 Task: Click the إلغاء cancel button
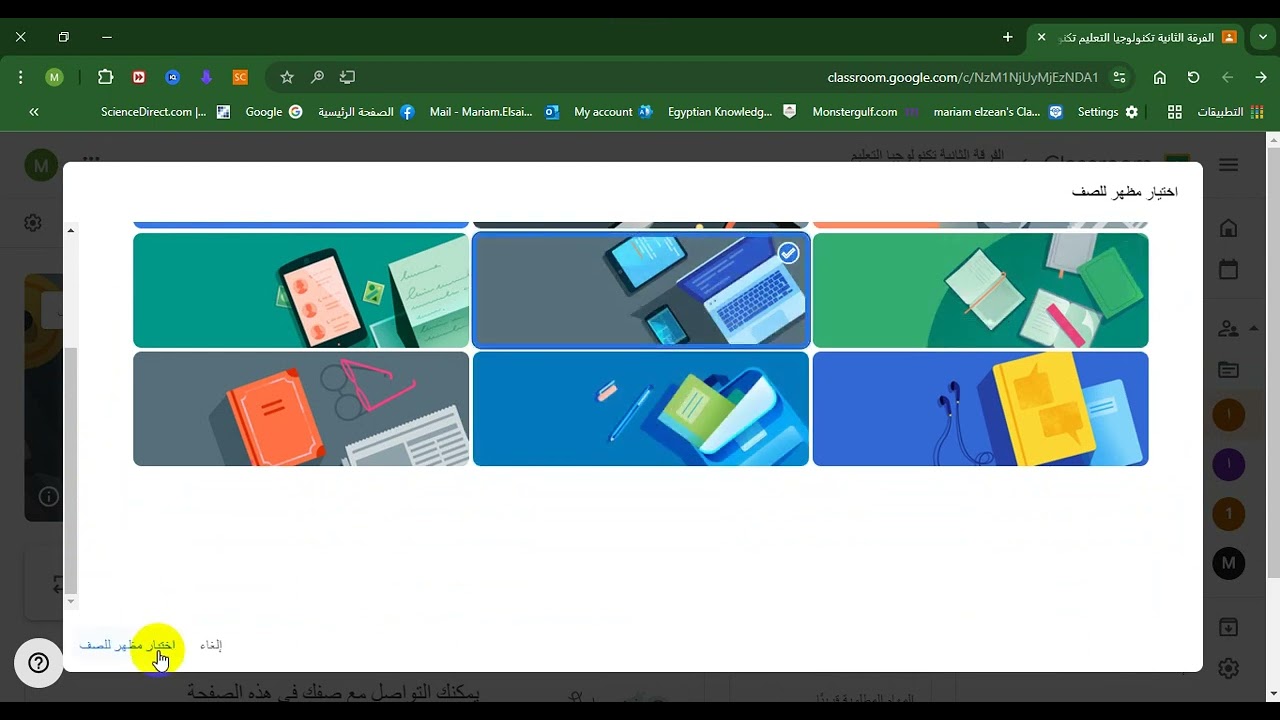click(211, 645)
